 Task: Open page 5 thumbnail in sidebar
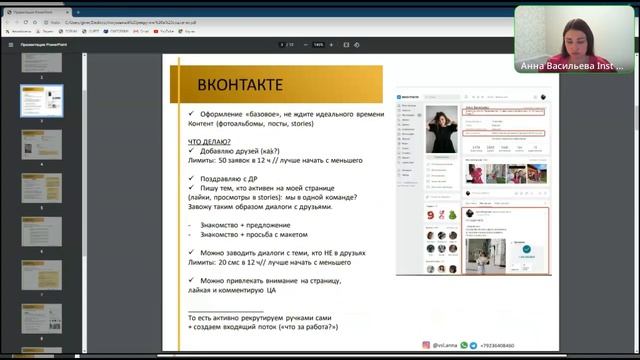tap(42, 188)
